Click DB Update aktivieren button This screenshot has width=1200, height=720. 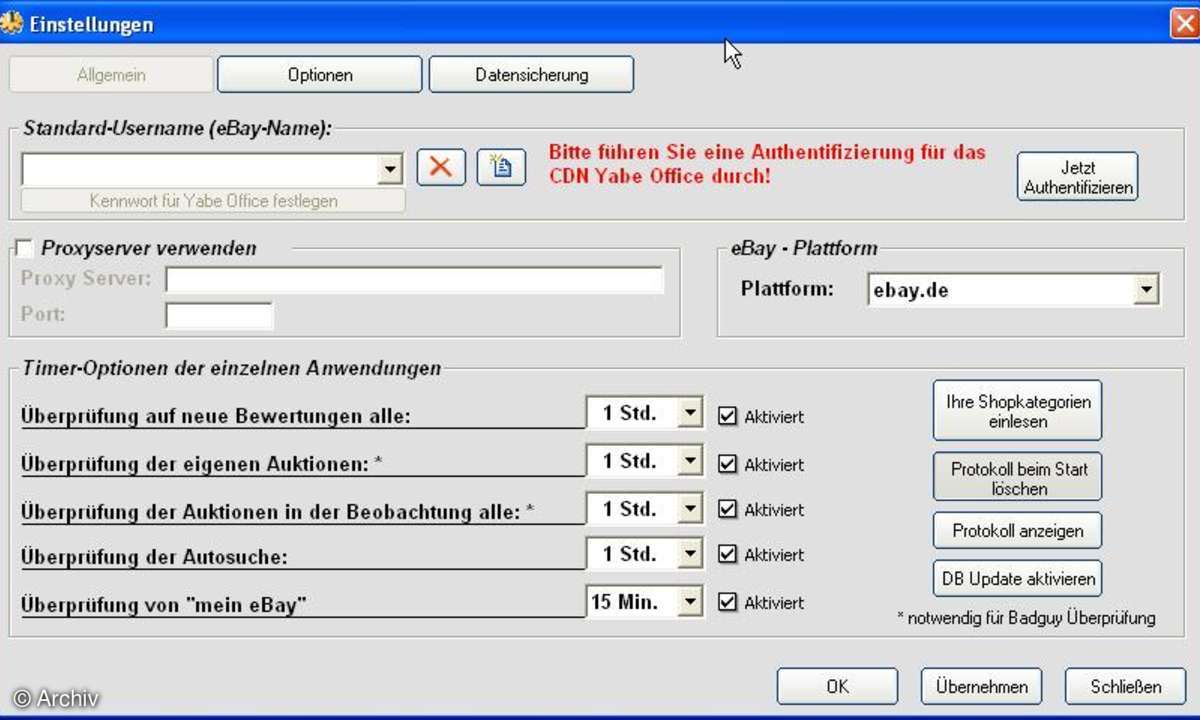1018,578
